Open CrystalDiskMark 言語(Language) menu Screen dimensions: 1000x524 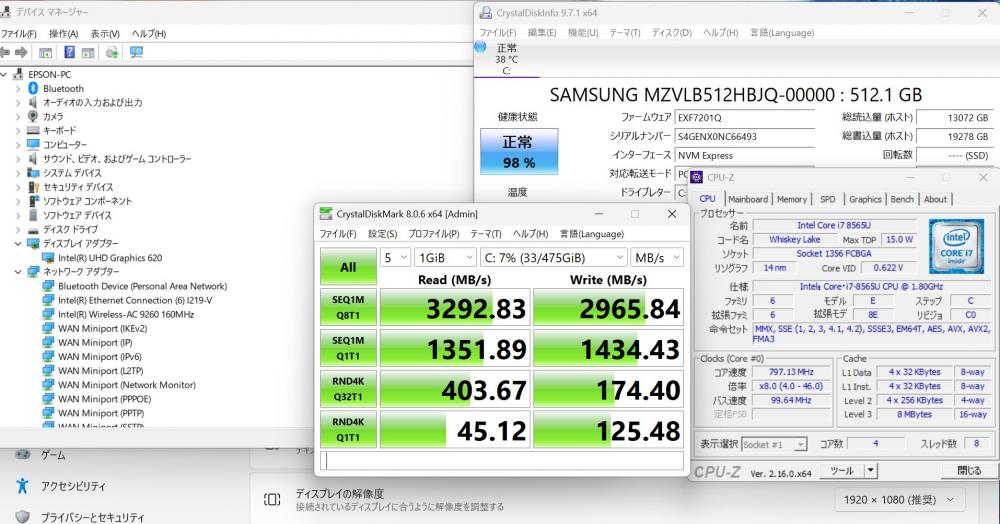point(592,234)
